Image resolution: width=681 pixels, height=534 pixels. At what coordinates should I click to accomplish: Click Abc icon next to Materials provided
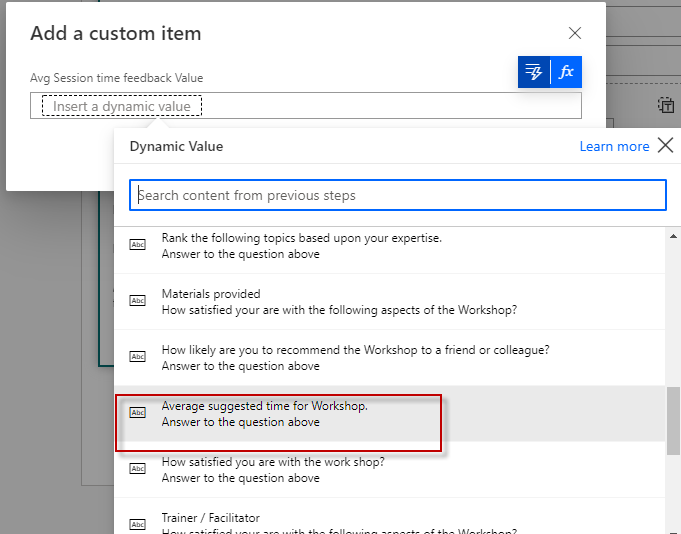pos(139,301)
